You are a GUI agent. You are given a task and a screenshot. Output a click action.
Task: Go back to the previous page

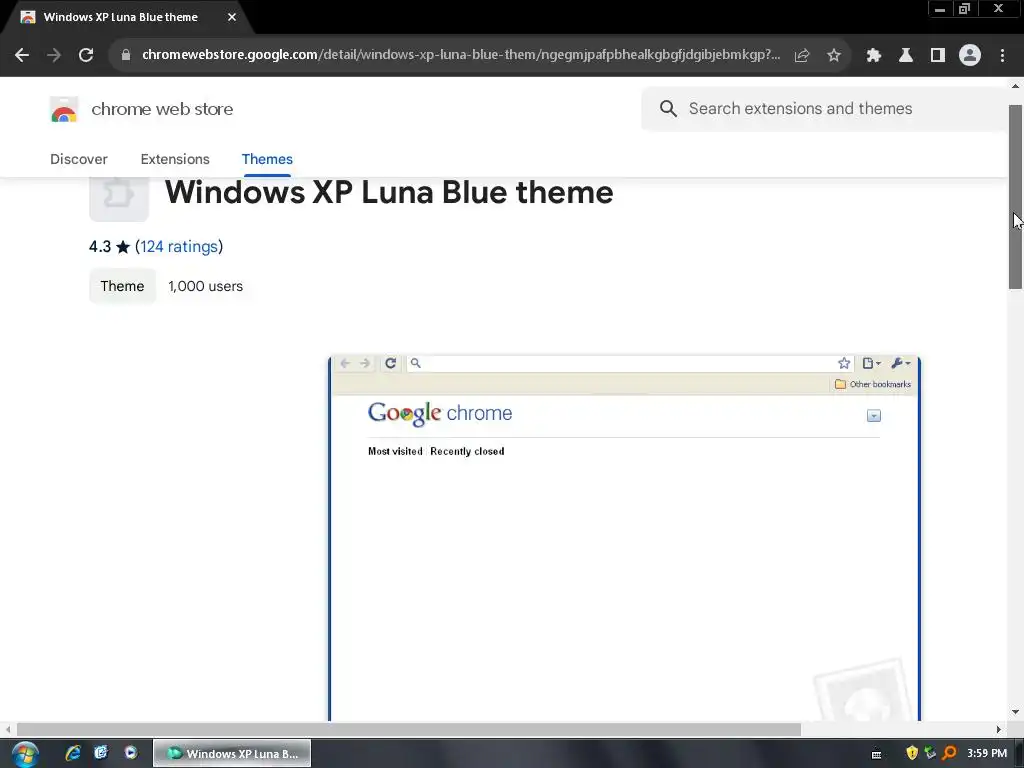pyautogui.click(x=22, y=55)
